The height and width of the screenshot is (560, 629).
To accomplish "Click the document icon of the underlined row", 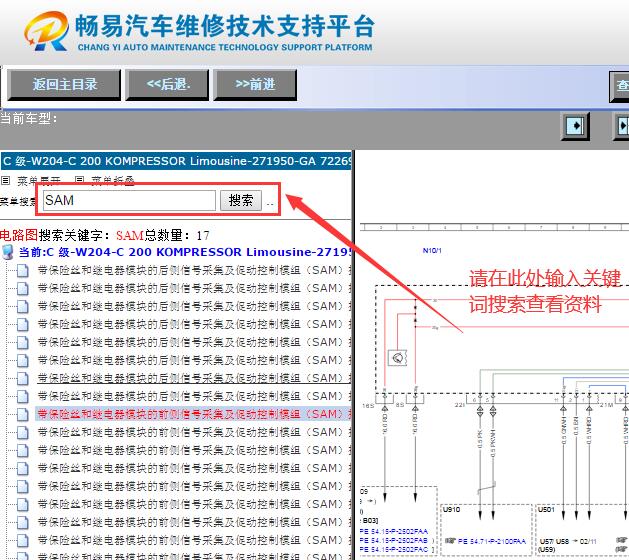I will pyautogui.click(x=22, y=378).
